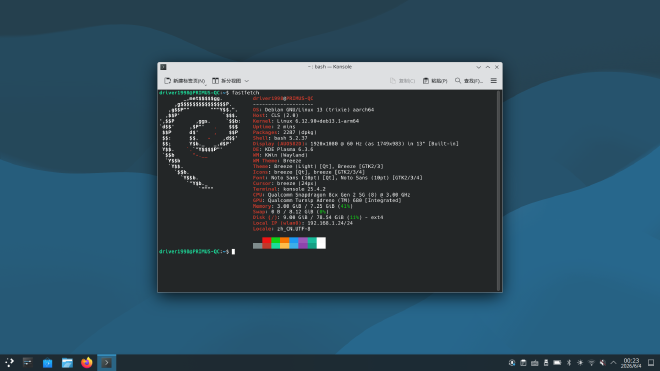Click the 'Terminal: konsole' line

pyautogui.click(x=289, y=190)
